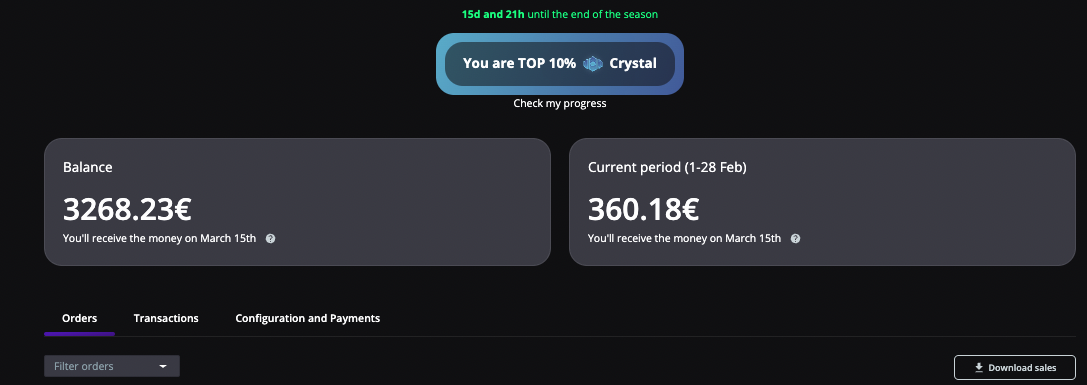Click the season countdown text
This screenshot has height=385, width=1087.
pyautogui.click(x=559, y=14)
